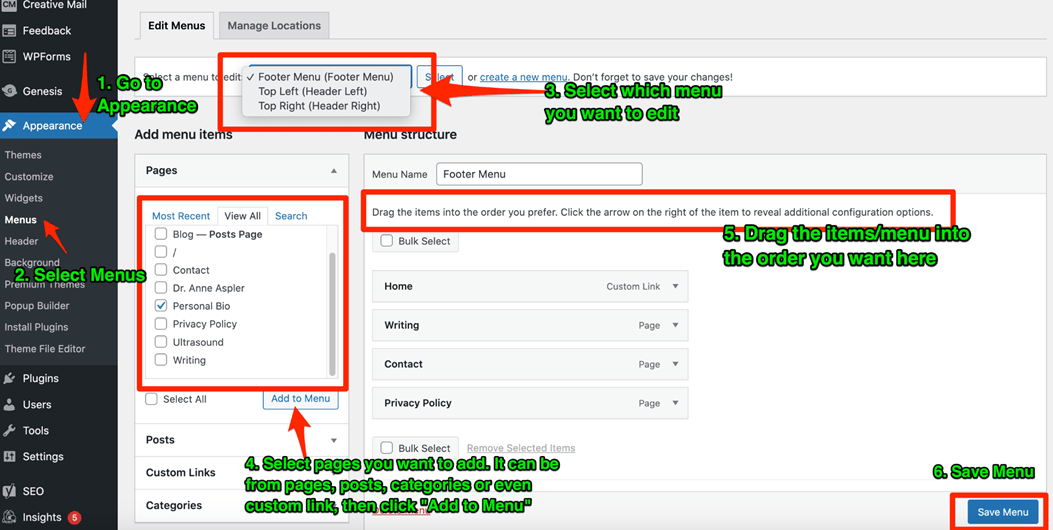Switch to the Manage Locations tab
This screenshot has width=1053, height=530.
(x=274, y=25)
